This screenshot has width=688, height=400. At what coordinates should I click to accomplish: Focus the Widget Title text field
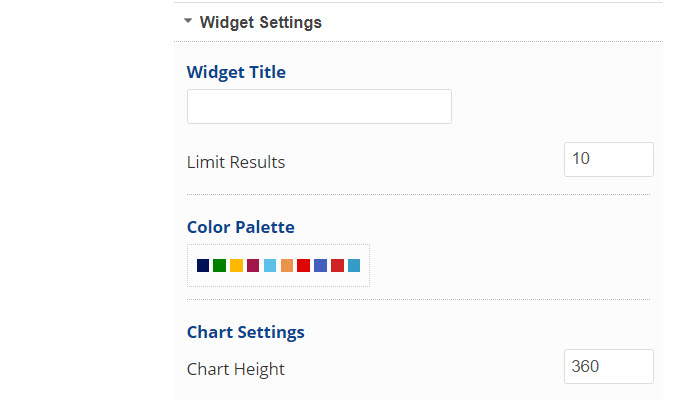(319, 107)
